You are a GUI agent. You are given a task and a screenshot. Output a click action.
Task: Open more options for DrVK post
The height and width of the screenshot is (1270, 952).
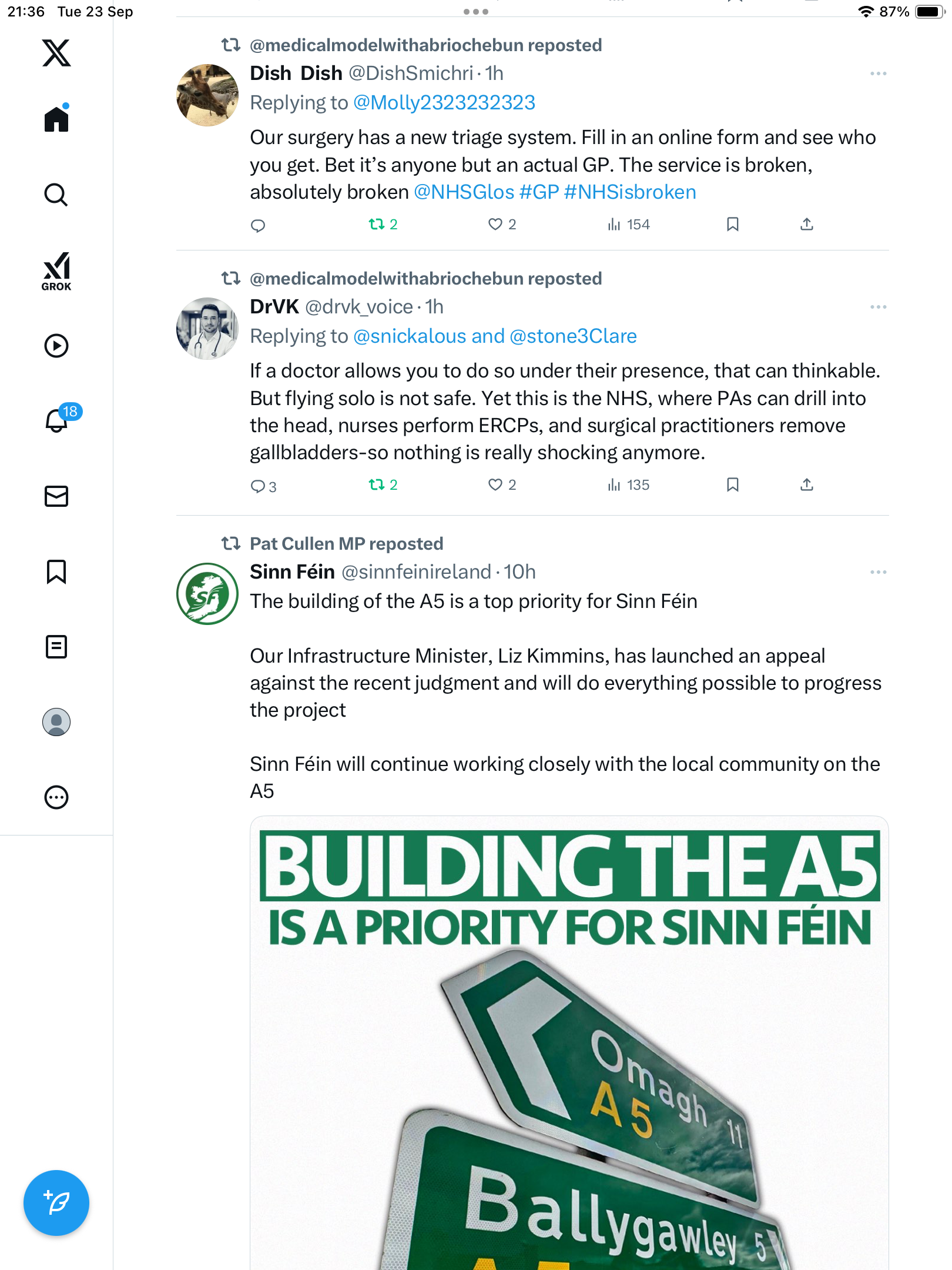[878, 307]
